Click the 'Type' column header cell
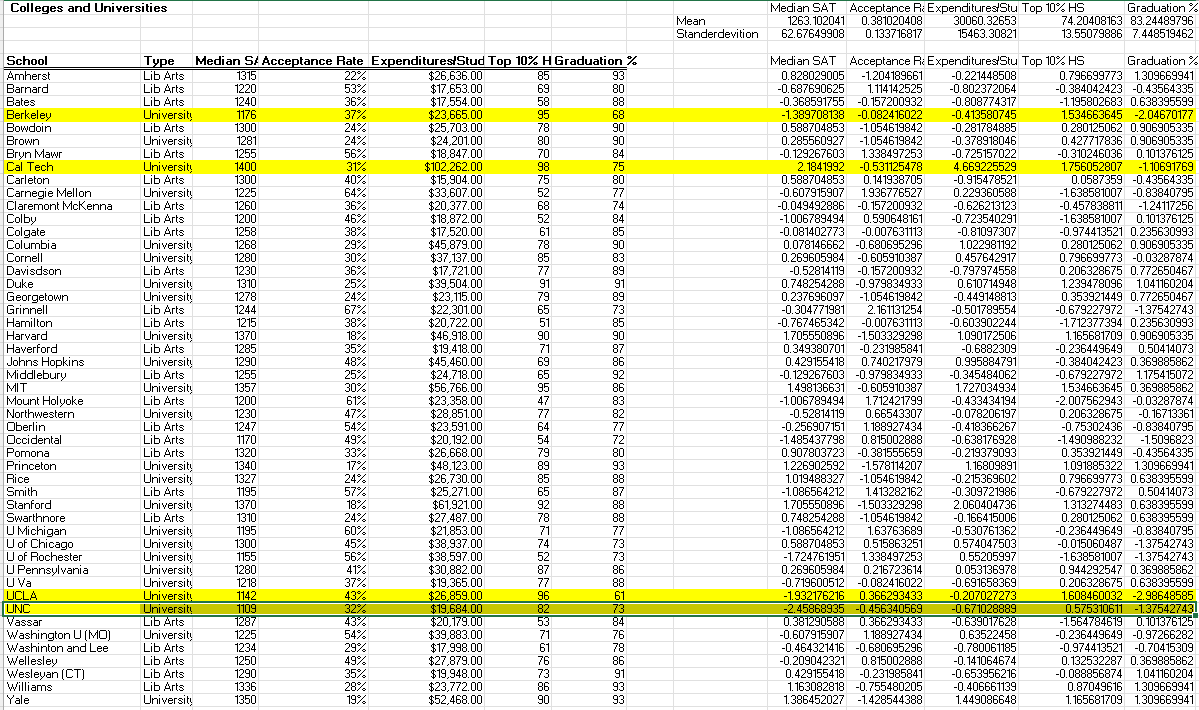Viewport: 1199px width, 710px height. tap(159, 60)
